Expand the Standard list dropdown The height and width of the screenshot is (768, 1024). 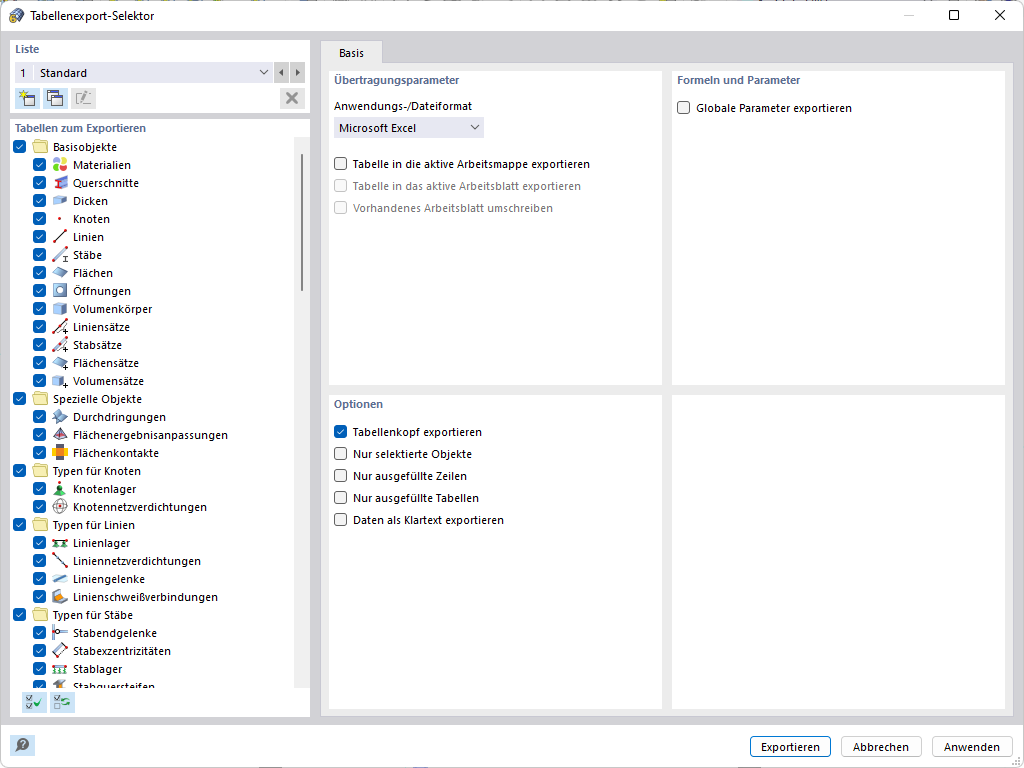tap(264, 73)
